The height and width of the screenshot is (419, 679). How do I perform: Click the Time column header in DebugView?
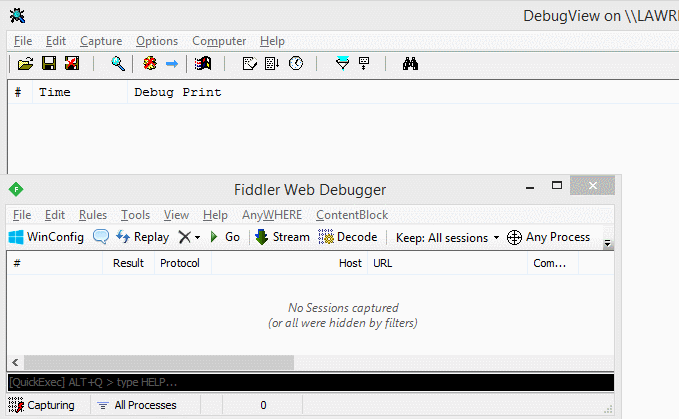point(80,92)
